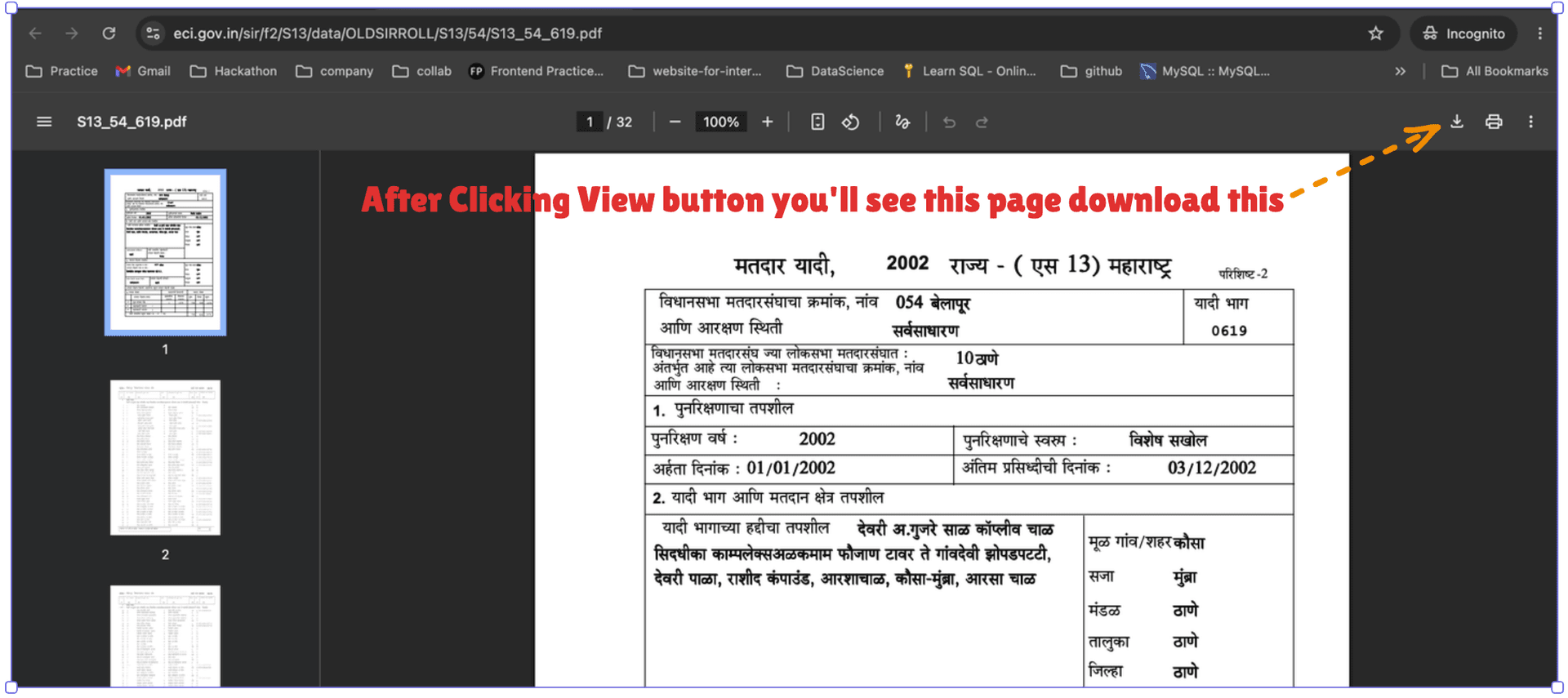
Task: Zoom out the PDF
Action: click(675, 122)
